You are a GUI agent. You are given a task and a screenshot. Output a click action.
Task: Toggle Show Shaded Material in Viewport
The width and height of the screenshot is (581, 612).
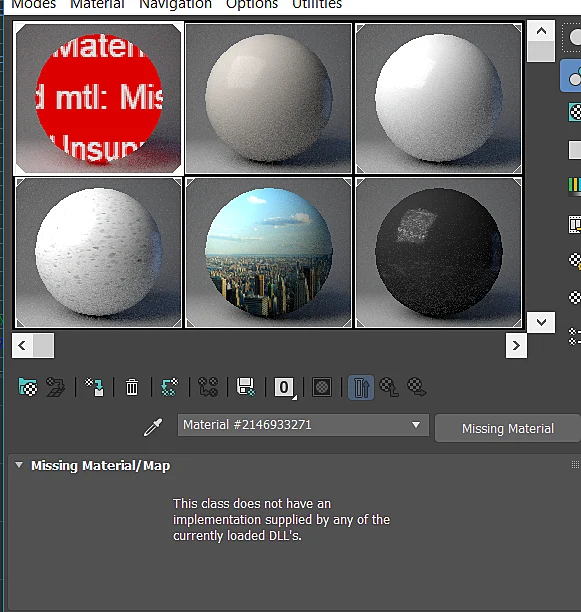(x=322, y=387)
